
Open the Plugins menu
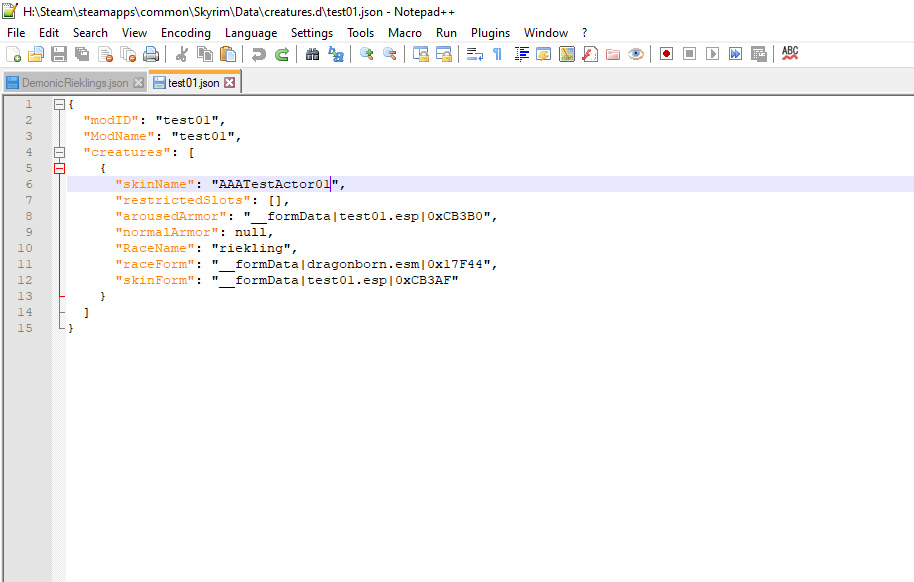[x=490, y=33]
